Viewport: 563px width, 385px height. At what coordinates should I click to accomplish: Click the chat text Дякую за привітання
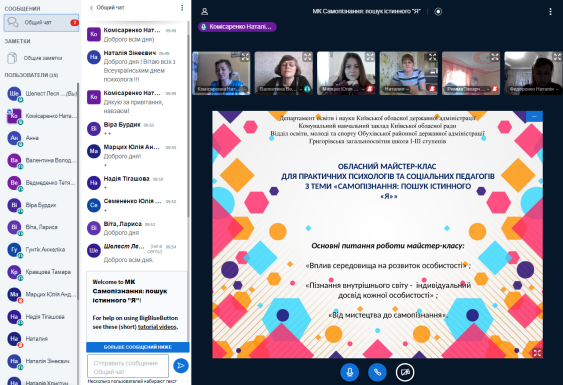click(x=134, y=107)
